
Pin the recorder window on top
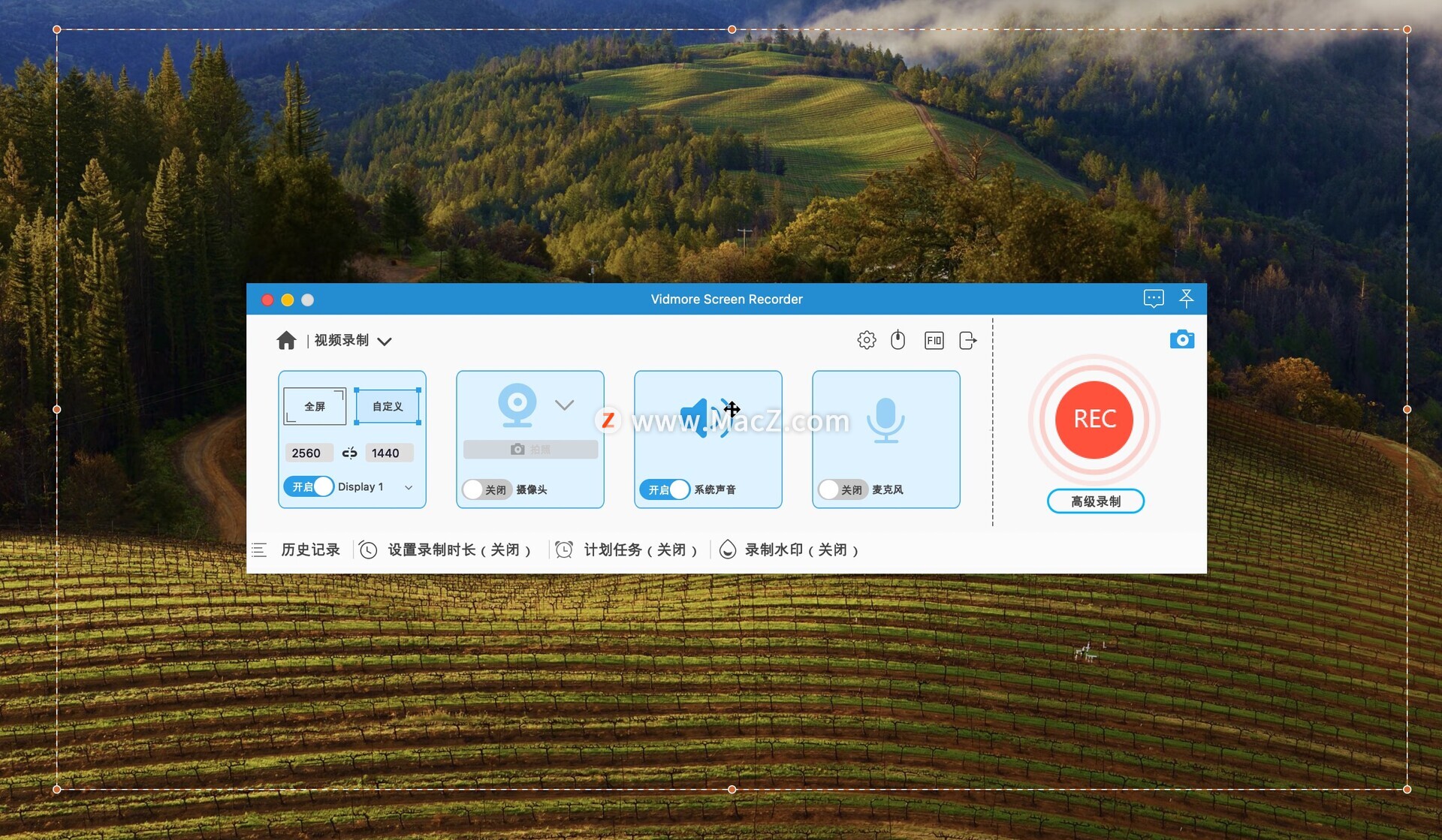(x=1187, y=299)
